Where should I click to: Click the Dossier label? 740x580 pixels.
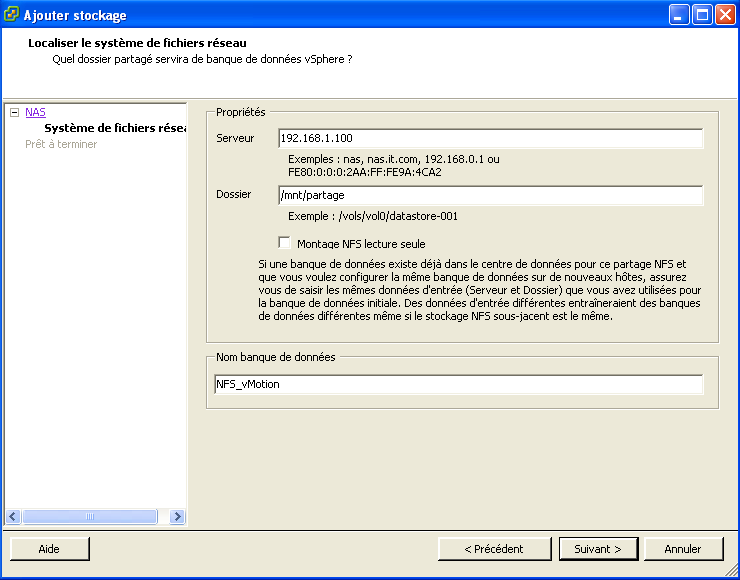234,194
